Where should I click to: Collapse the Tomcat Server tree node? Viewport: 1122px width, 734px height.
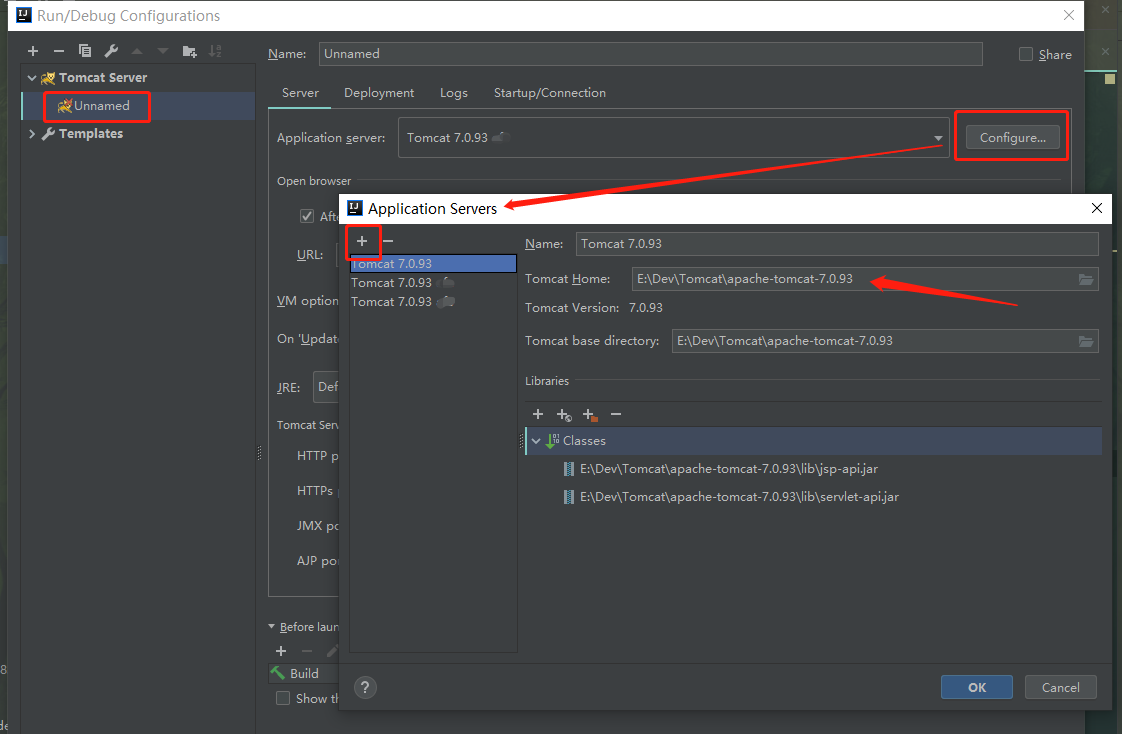pyautogui.click(x=31, y=77)
